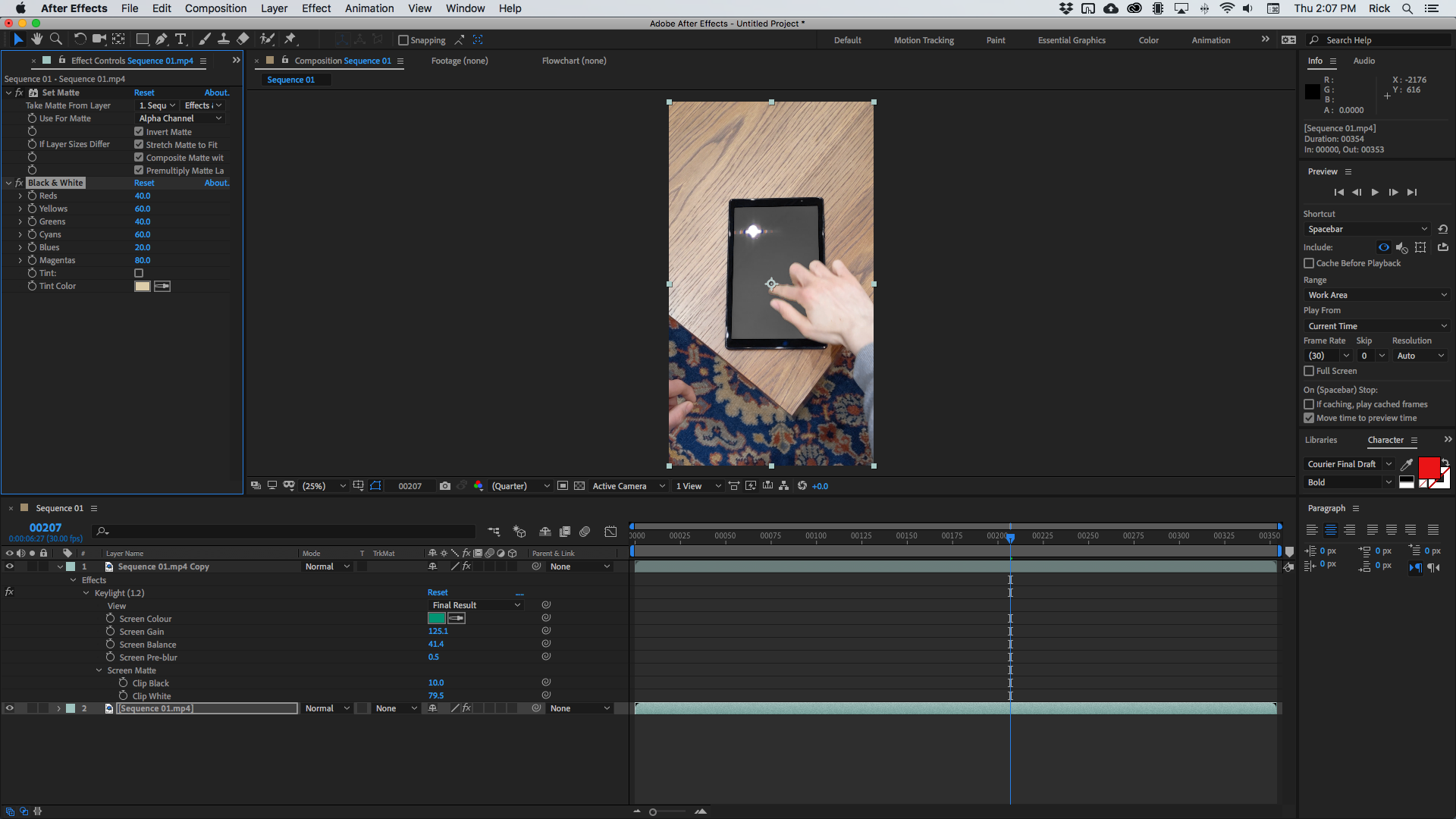Take a composition snapshot with the camera icon
This screenshot has width=1456, height=819.
click(x=446, y=485)
